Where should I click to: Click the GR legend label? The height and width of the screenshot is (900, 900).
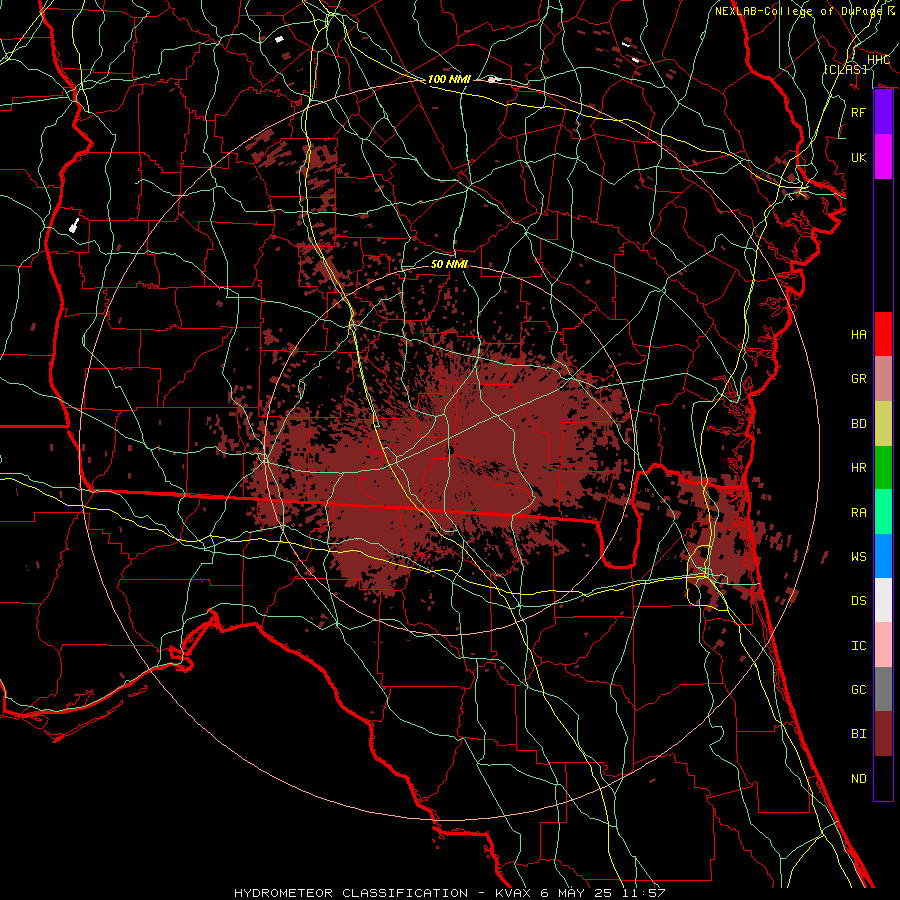(x=859, y=379)
